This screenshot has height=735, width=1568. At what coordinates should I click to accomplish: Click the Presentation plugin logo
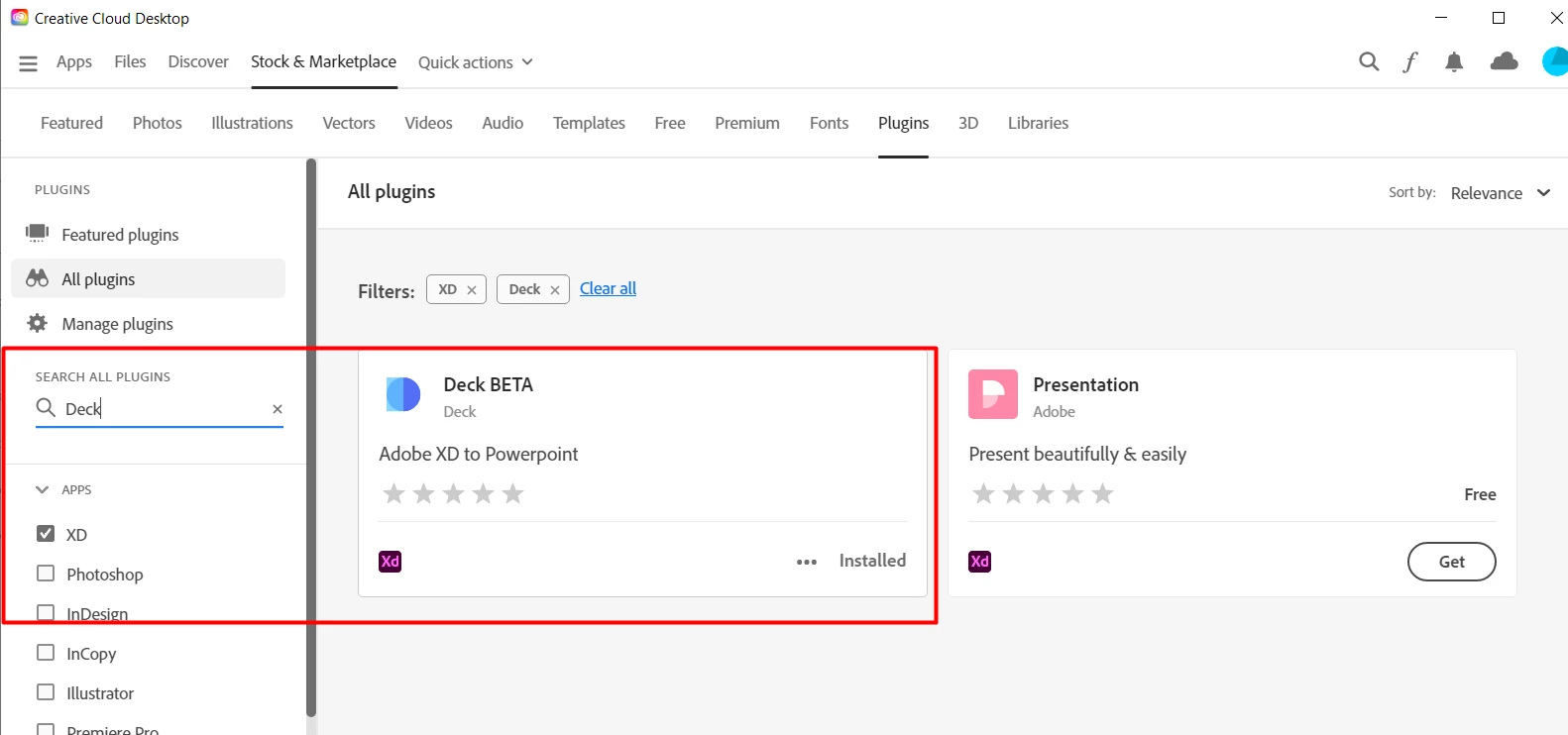click(x=993, y=394)
